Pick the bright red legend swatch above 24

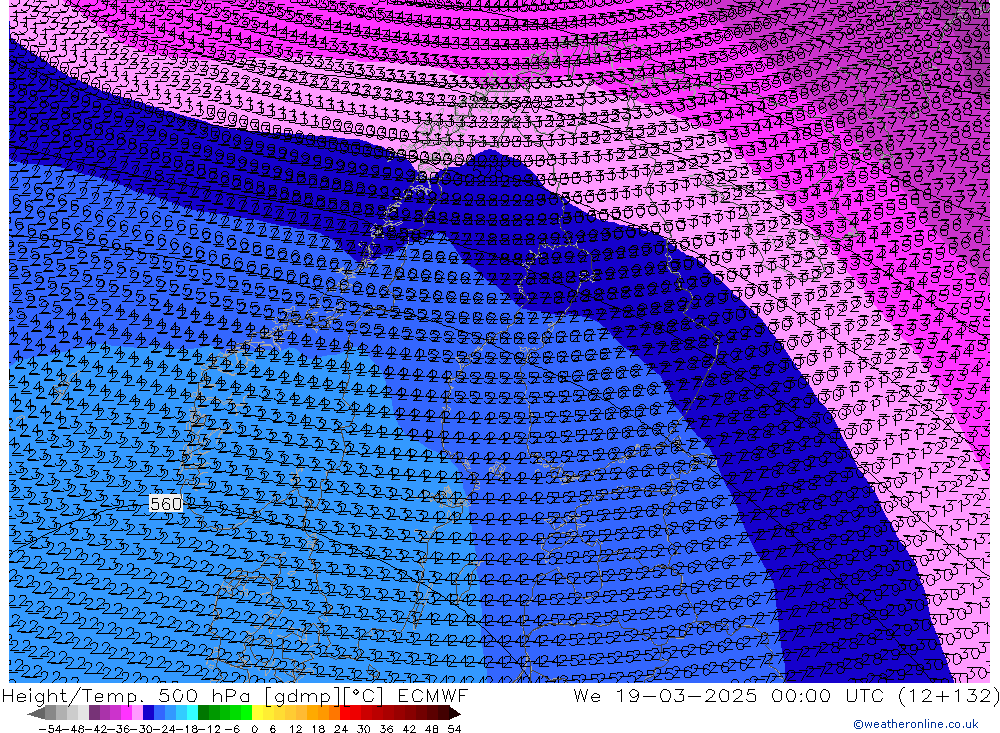[x=345, y=714]
